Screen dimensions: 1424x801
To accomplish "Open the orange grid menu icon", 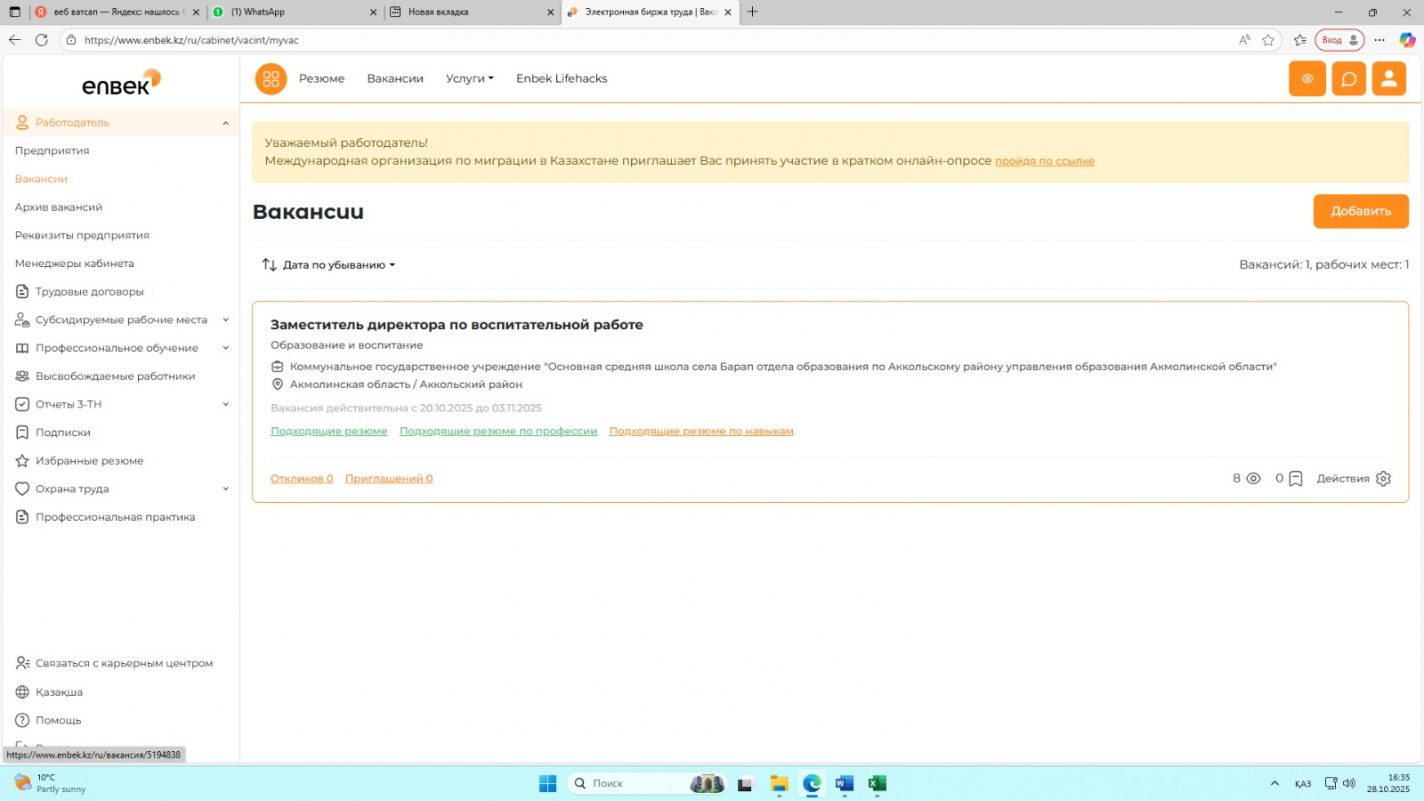I will tap(270, 79).
